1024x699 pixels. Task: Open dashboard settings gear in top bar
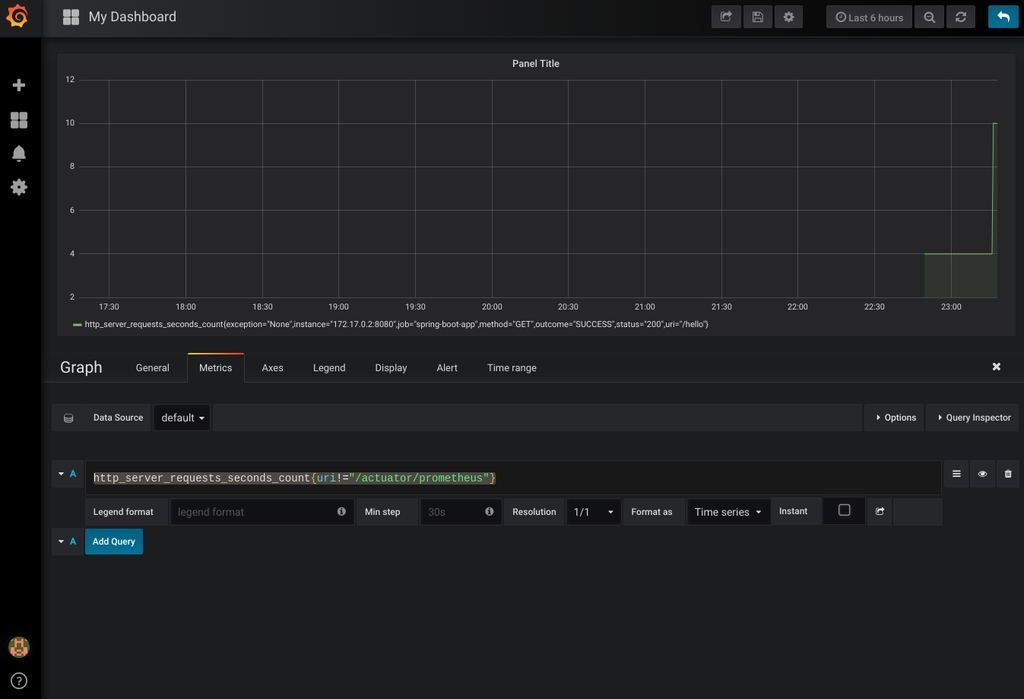789,17
